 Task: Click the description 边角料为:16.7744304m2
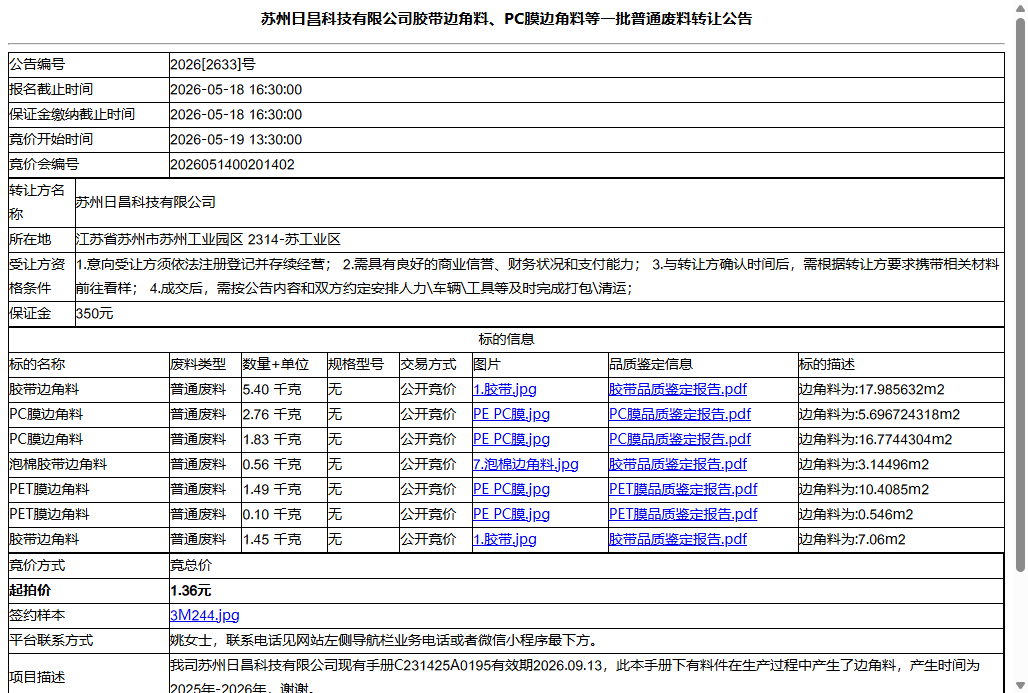click(876, 439)
